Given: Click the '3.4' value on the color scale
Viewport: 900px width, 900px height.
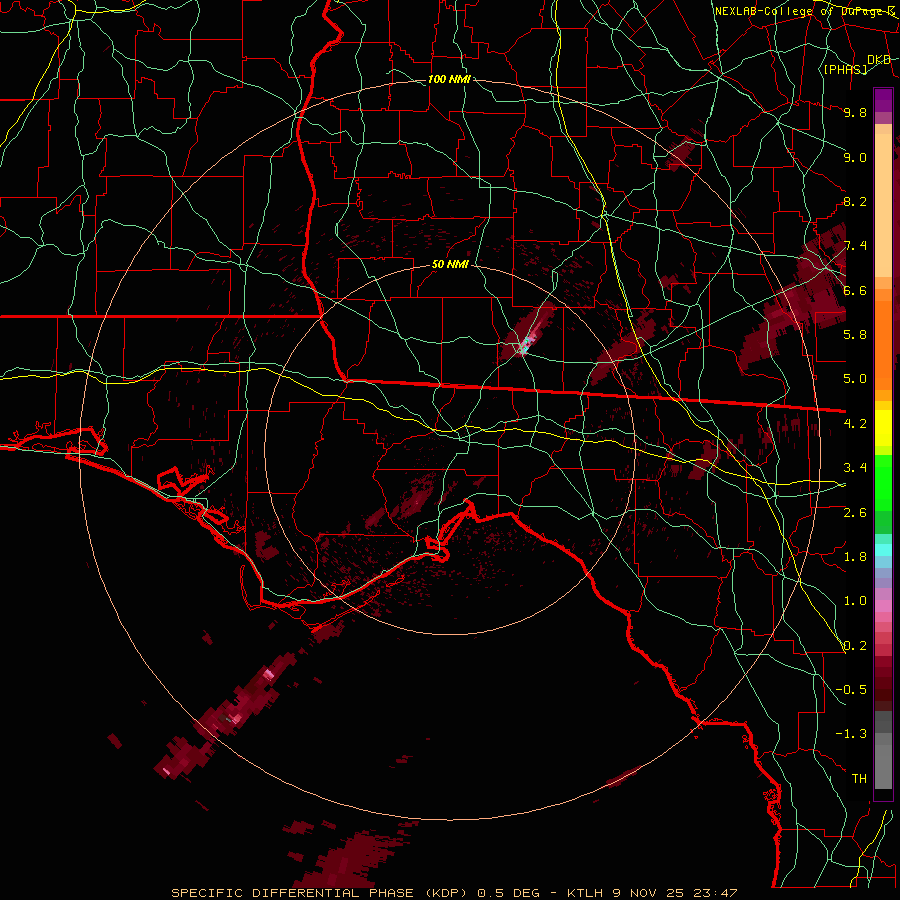Looking at the screenshot, I should 855,467.
